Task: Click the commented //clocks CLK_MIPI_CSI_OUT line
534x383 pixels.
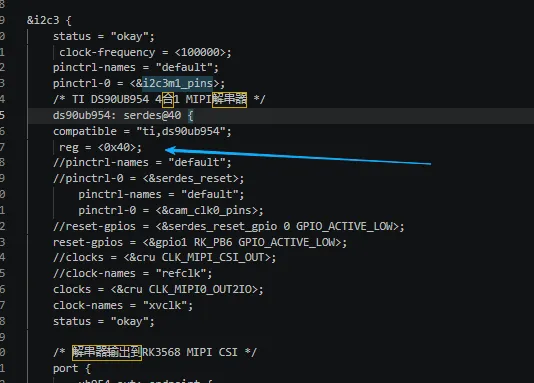Action: (164, 257)
